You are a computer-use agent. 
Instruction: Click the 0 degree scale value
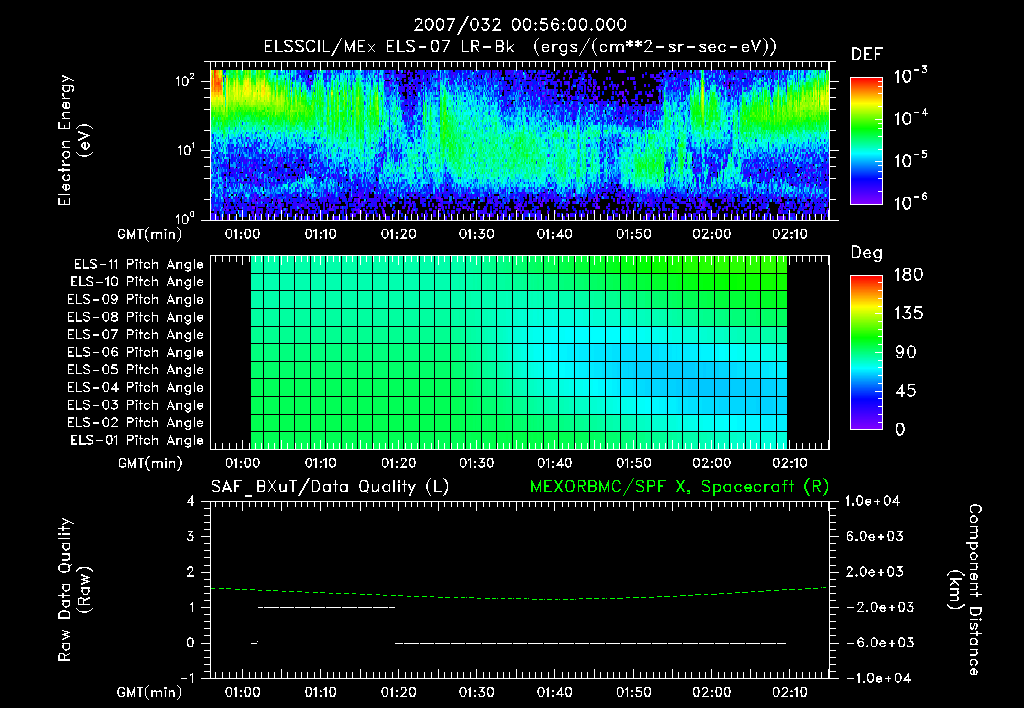click(x=901, y=429)
